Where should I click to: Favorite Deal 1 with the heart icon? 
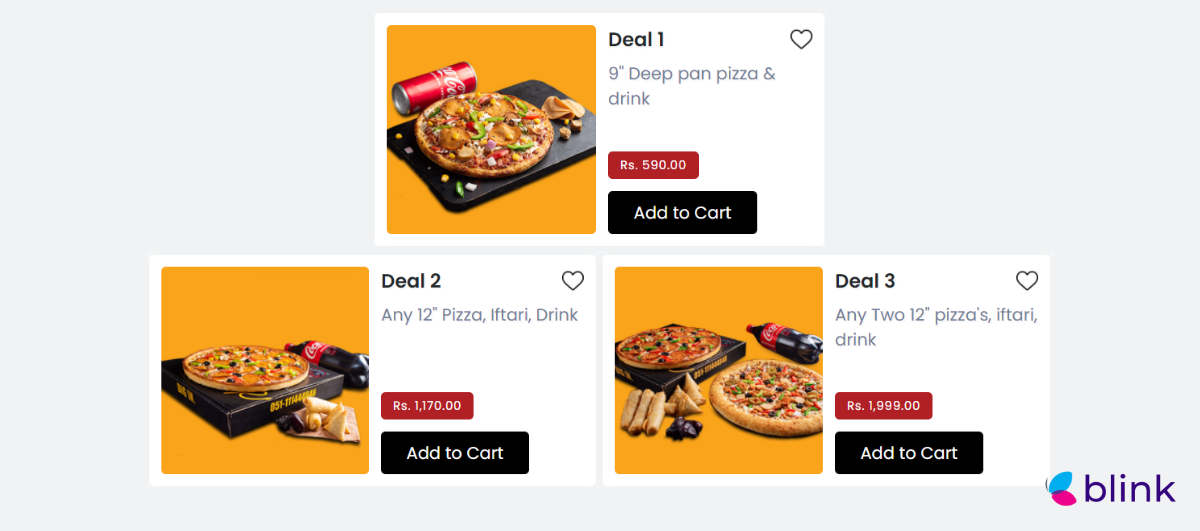pyautogui.click(x=801, y=40)
